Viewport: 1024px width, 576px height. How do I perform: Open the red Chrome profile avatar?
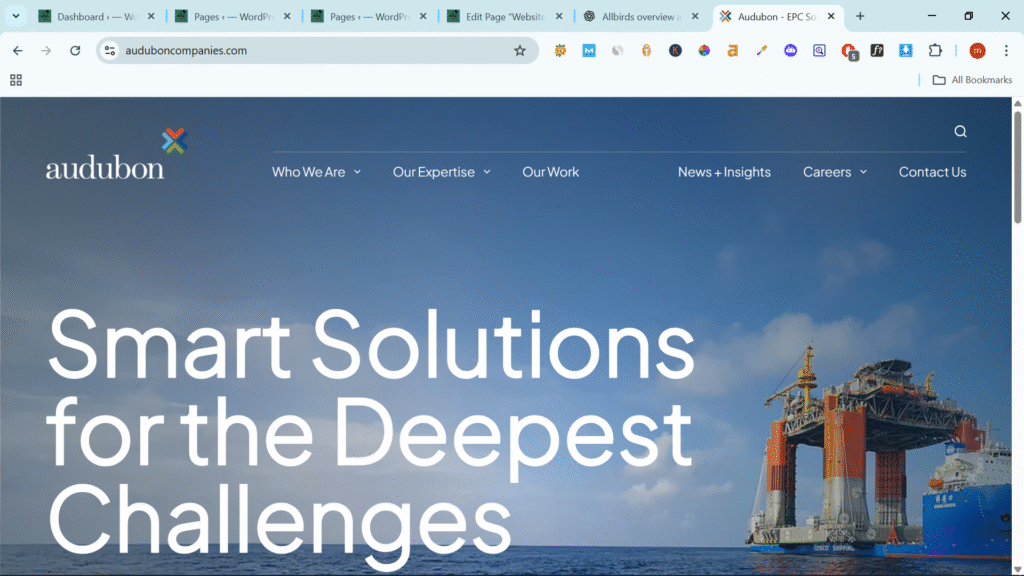(x=977, y=51)
